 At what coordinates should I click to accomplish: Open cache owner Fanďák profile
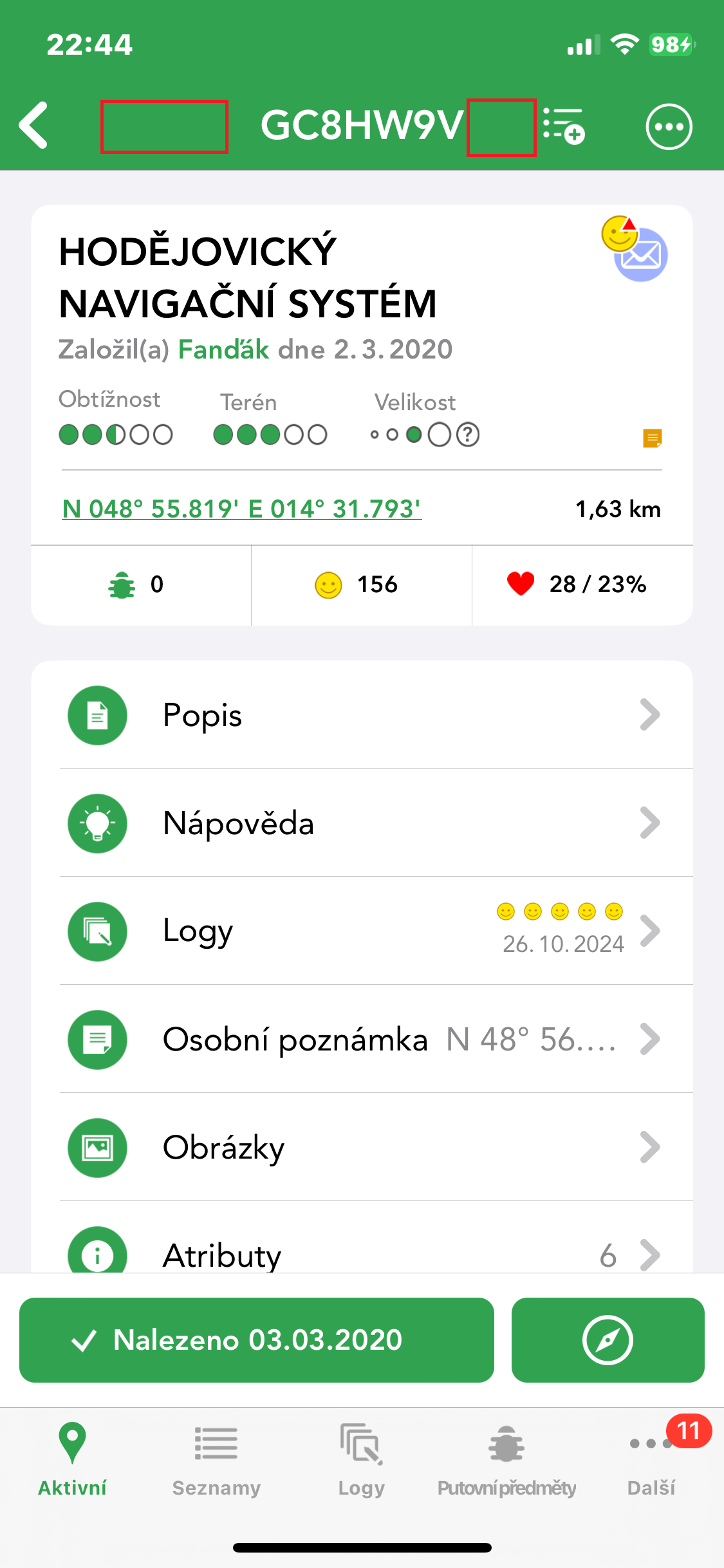(223, 350)
